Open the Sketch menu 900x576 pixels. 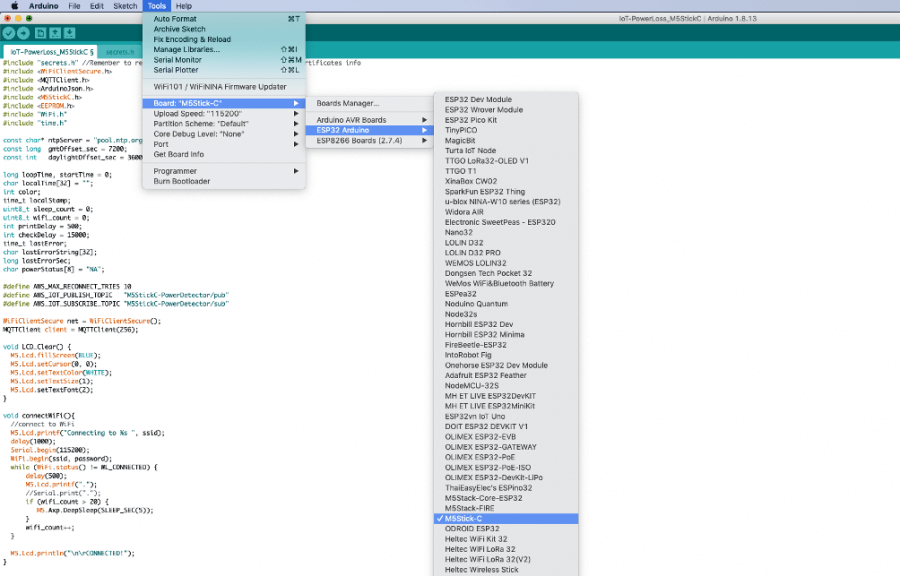125,6
